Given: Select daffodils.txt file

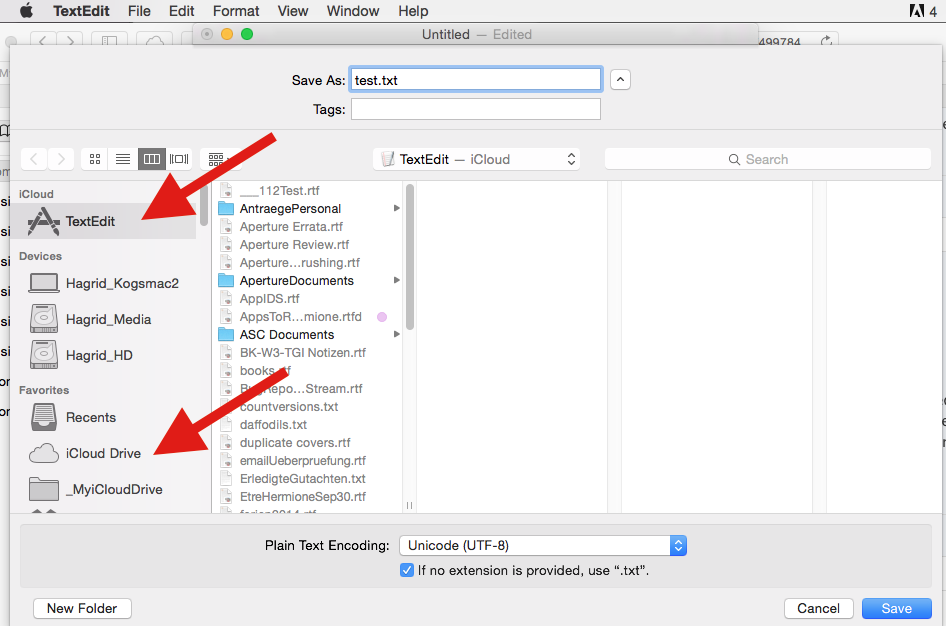Looking at the screenshot, I should tap(273, 425).
